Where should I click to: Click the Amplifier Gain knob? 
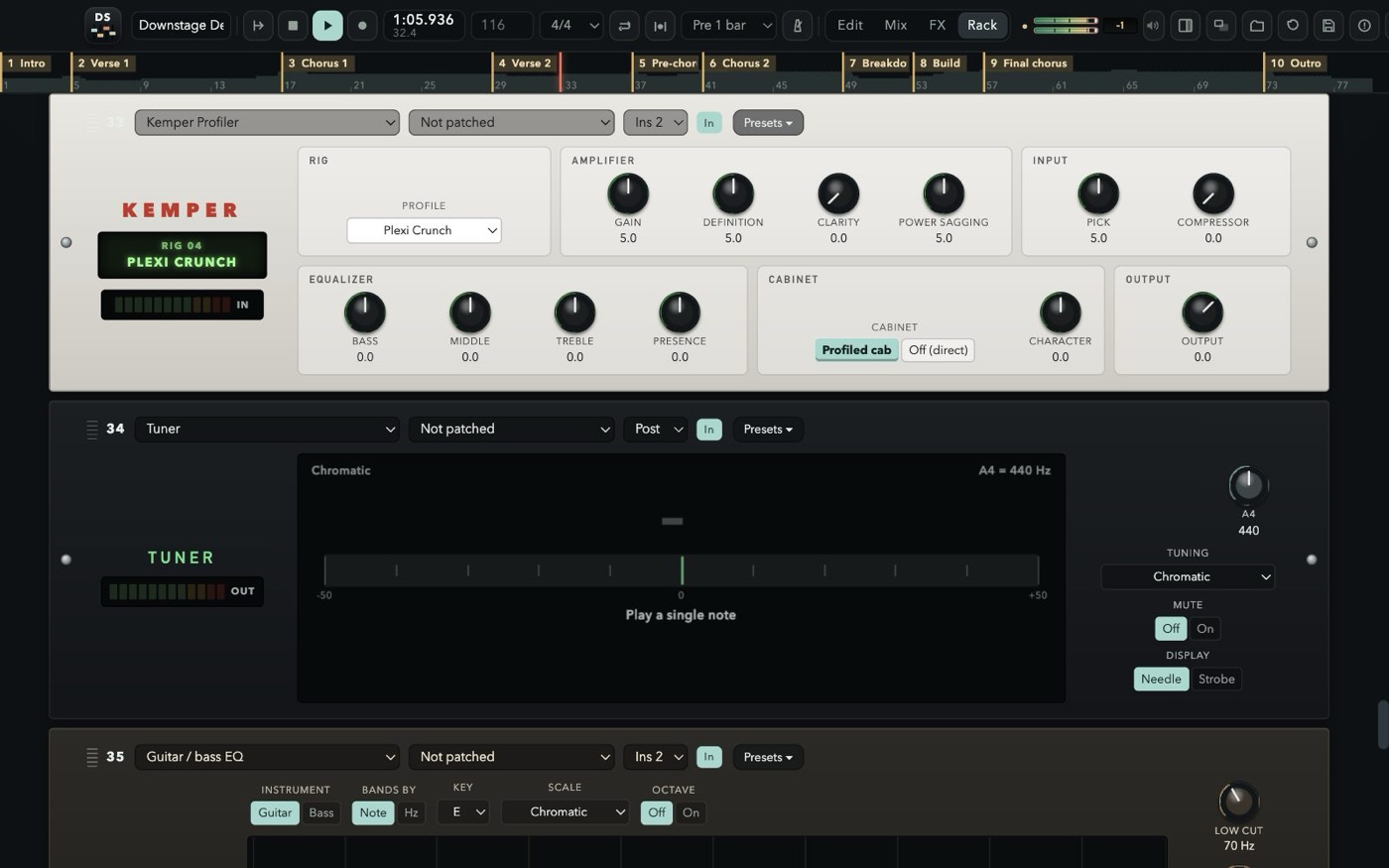click(x=628, y=193)
